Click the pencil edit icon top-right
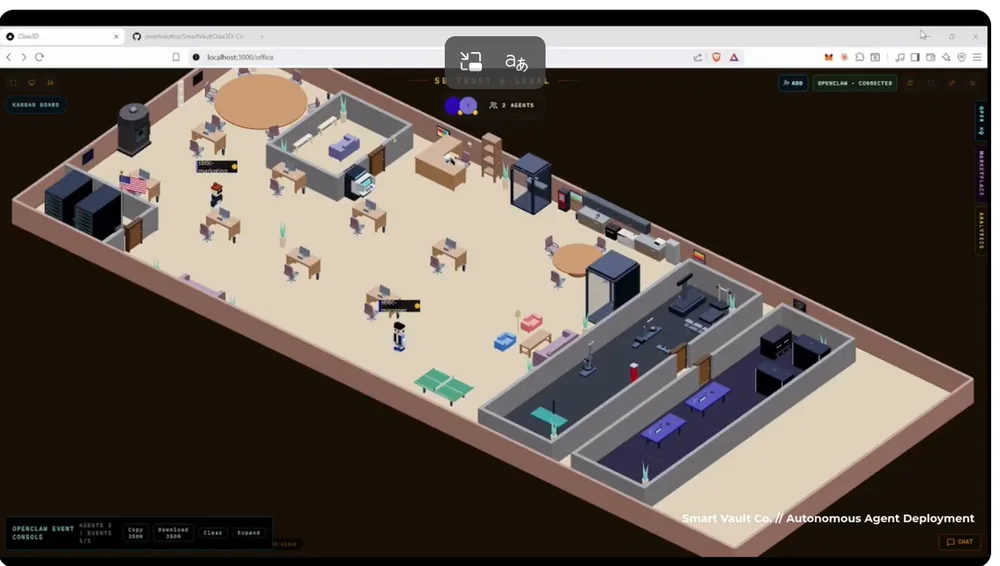Screen dimensions: 1000x566 (952, 83)
